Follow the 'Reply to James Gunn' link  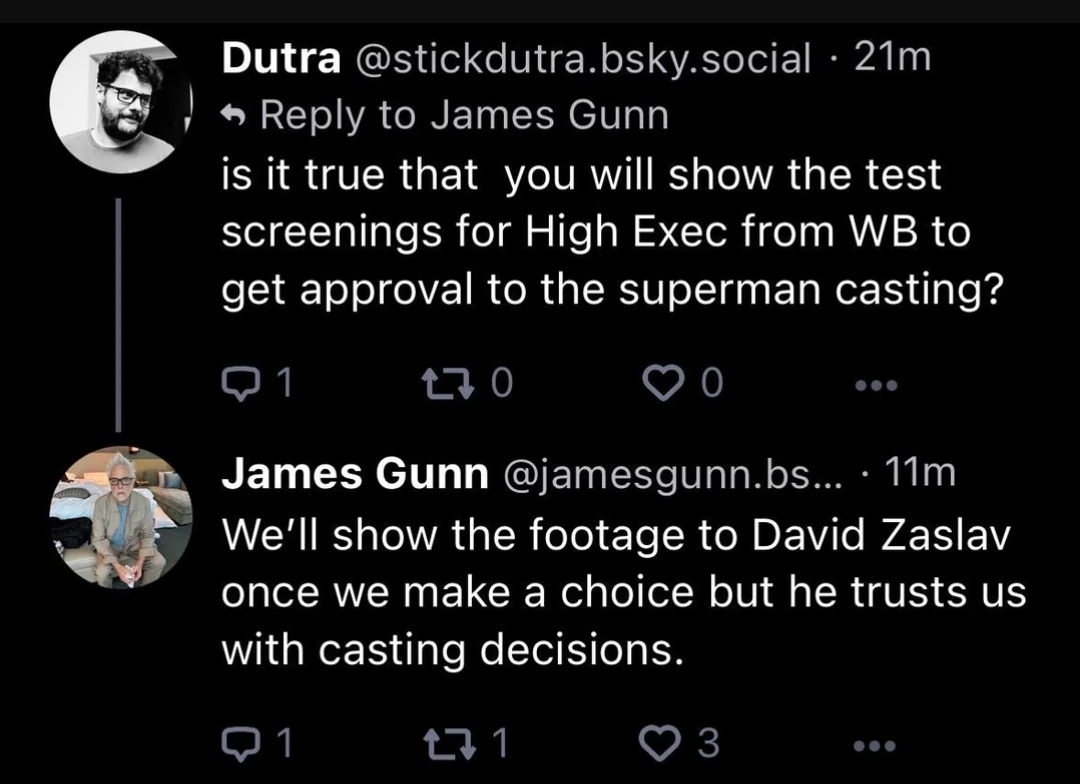click(x=464, y=116)
